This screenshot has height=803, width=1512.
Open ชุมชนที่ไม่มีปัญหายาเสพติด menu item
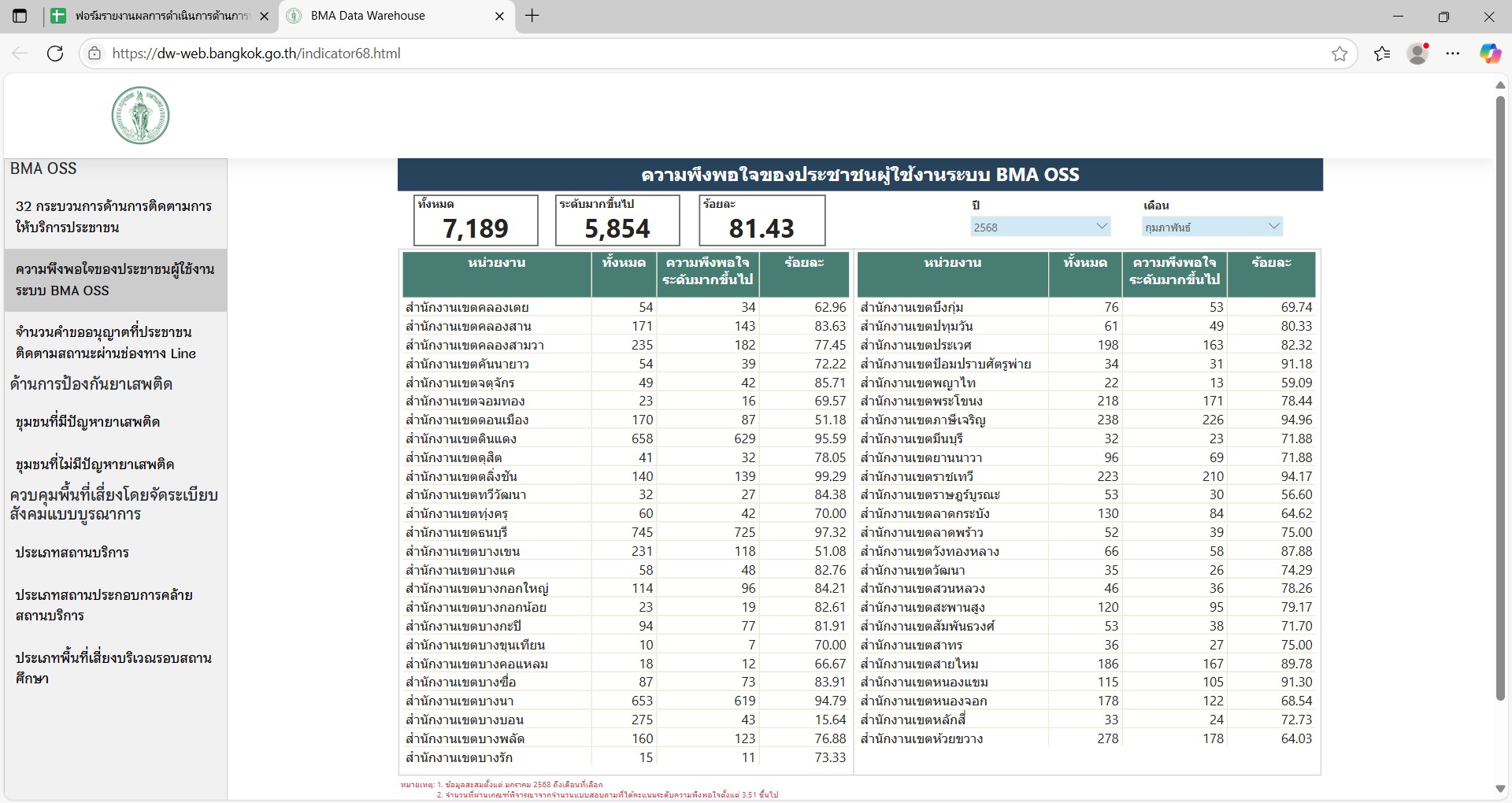coord(115,464)
